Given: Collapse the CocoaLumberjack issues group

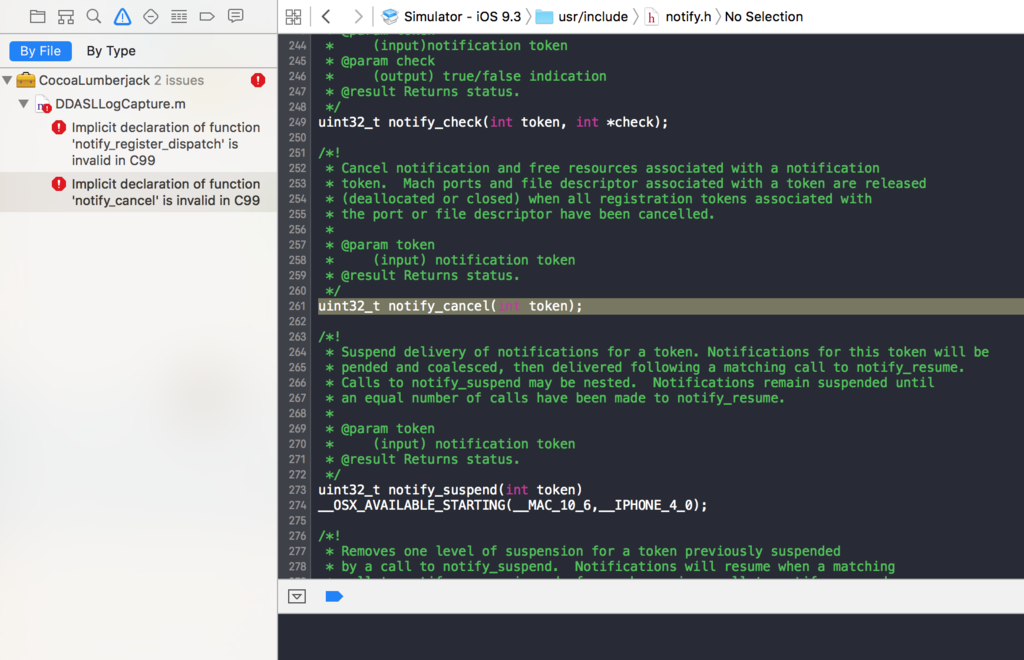Looking at the screenshot, I should pos(7,80).
